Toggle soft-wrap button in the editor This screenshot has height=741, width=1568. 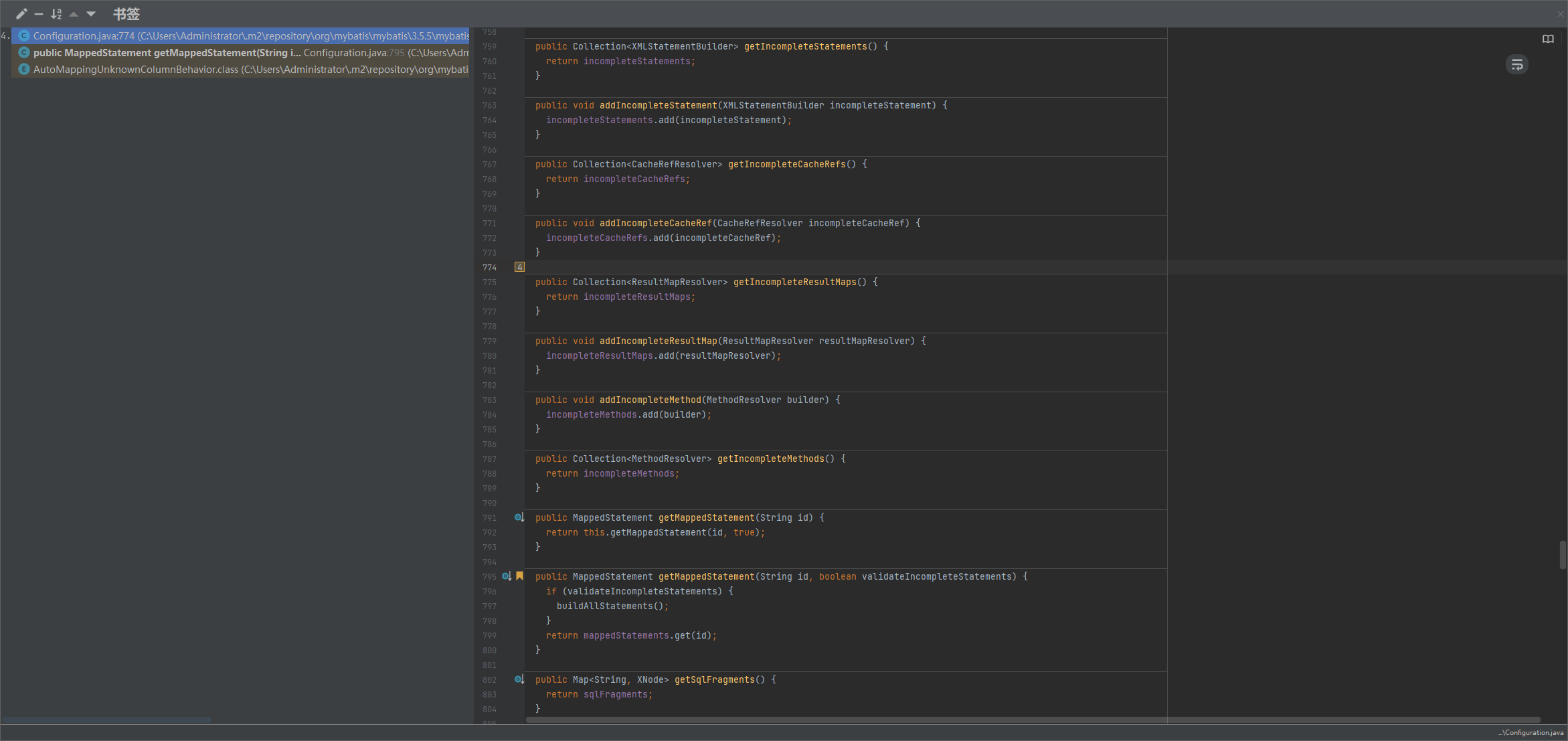[1517, 64]
